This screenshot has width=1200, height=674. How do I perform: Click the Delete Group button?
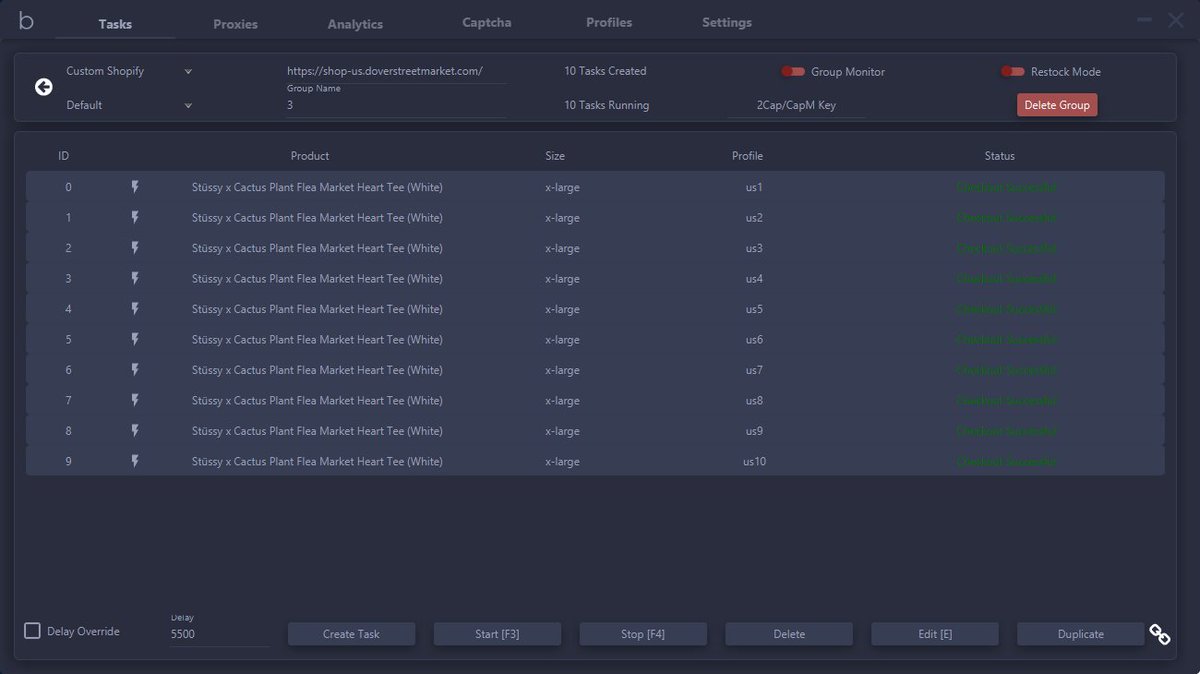coord(1057,105)
